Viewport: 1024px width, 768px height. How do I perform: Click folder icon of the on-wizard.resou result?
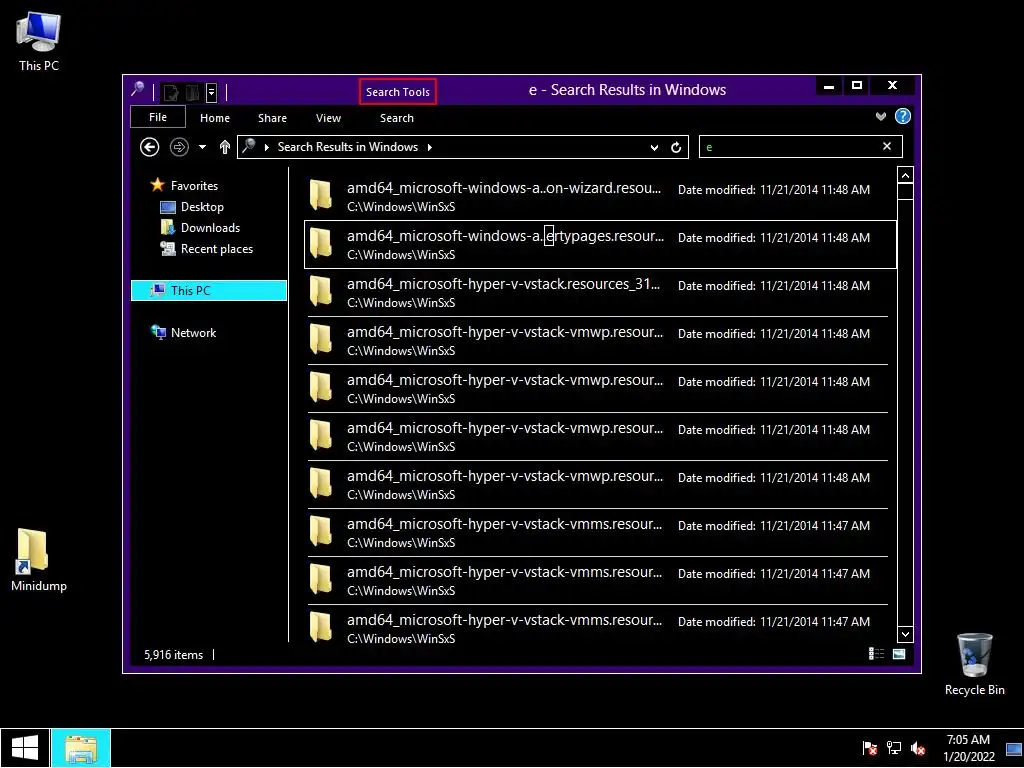click(x=321, y=195)
